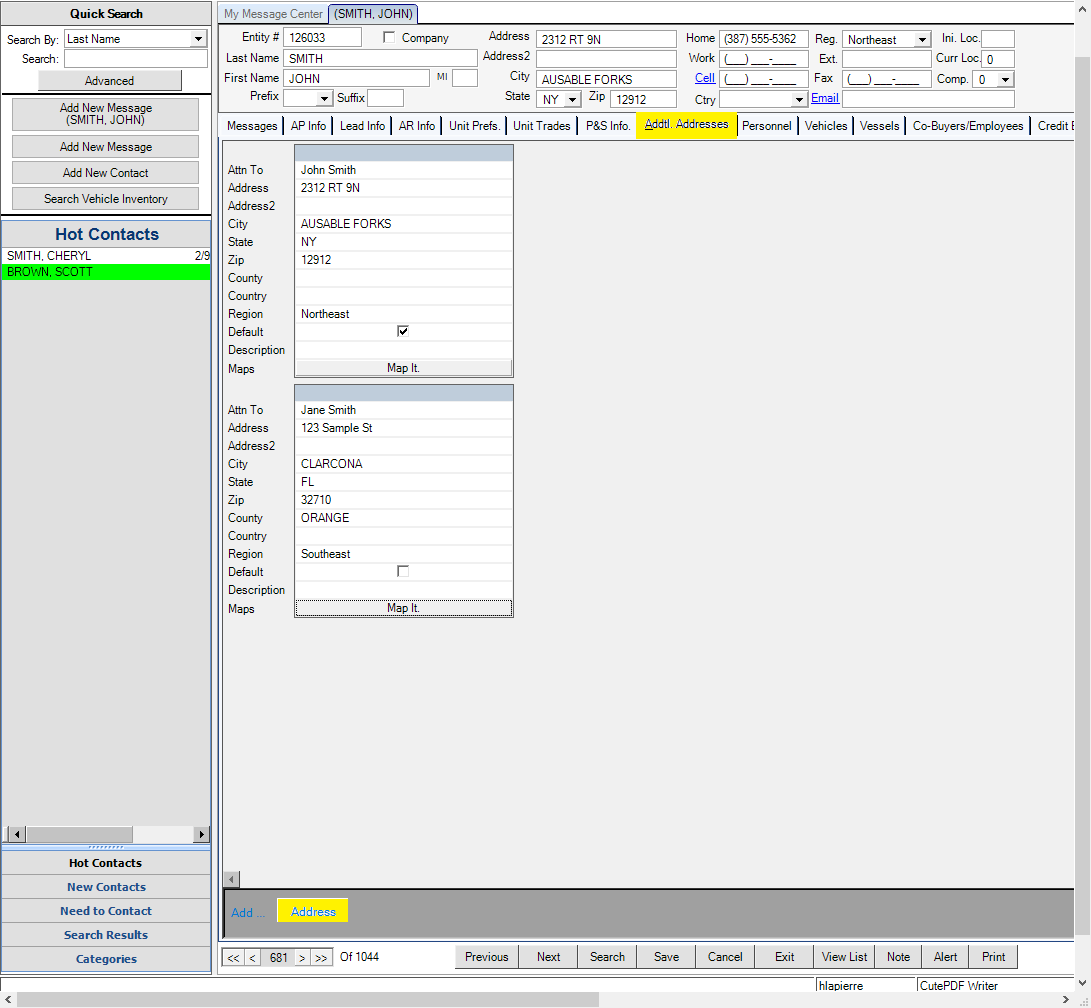Expand the State dropdown in header
The height and width of the screenshot is (1008, 1091).
tap(572, 100)
